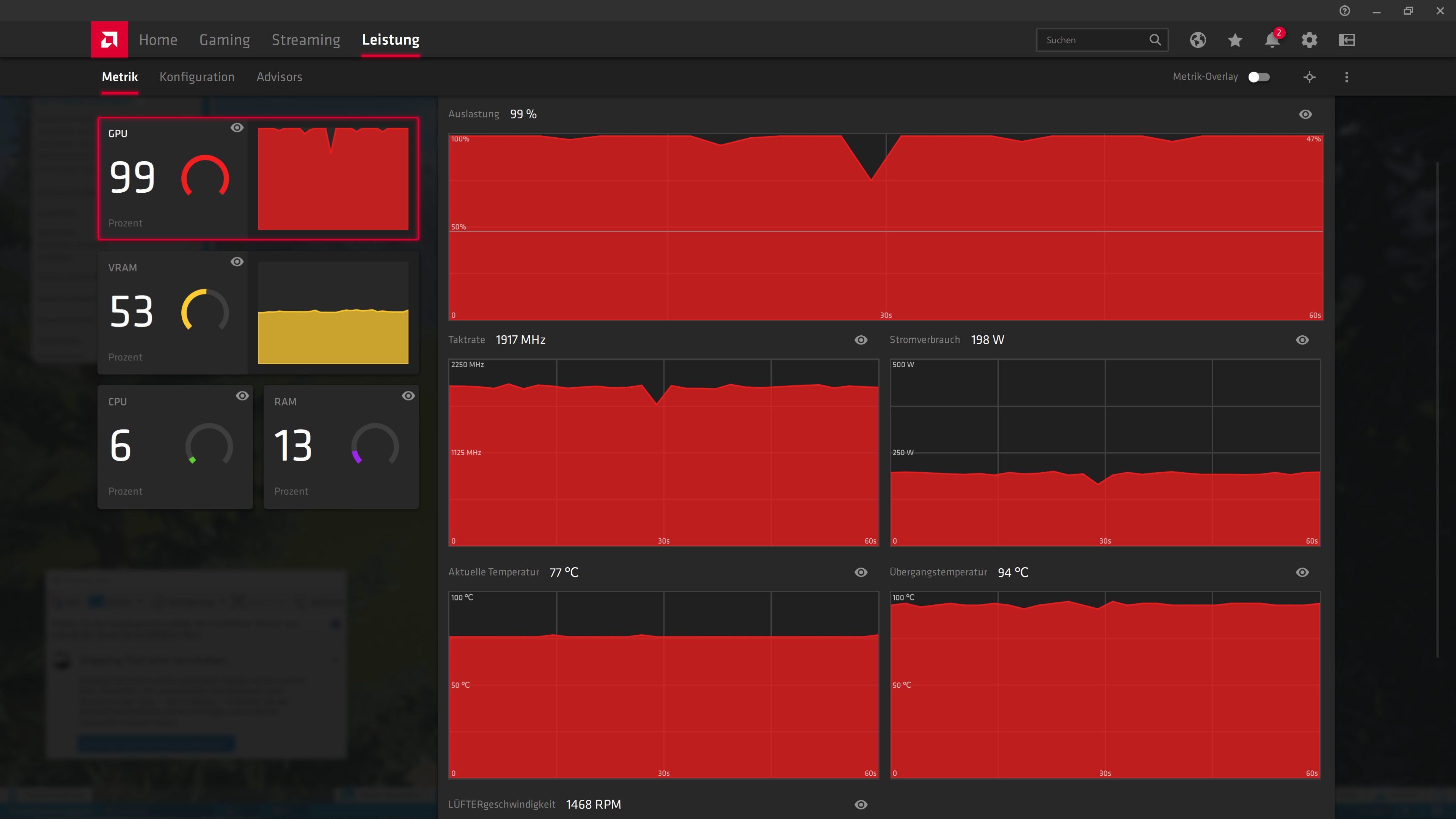Image resolution: width=1456 pixels, height=819 pixels.
Task: Open the three-dot more options menu
Action: pos(1346,77)
